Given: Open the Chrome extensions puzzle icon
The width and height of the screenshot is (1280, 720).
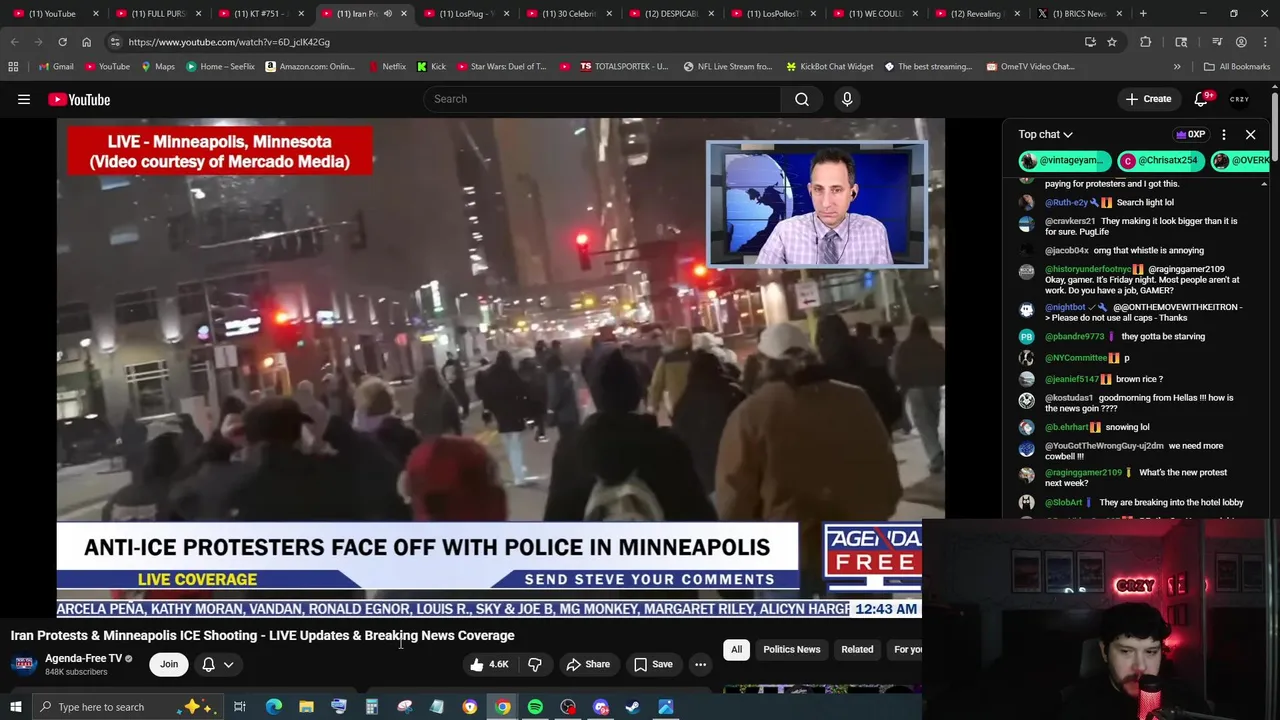Looking at the screenshot, I should (1146, 42).
